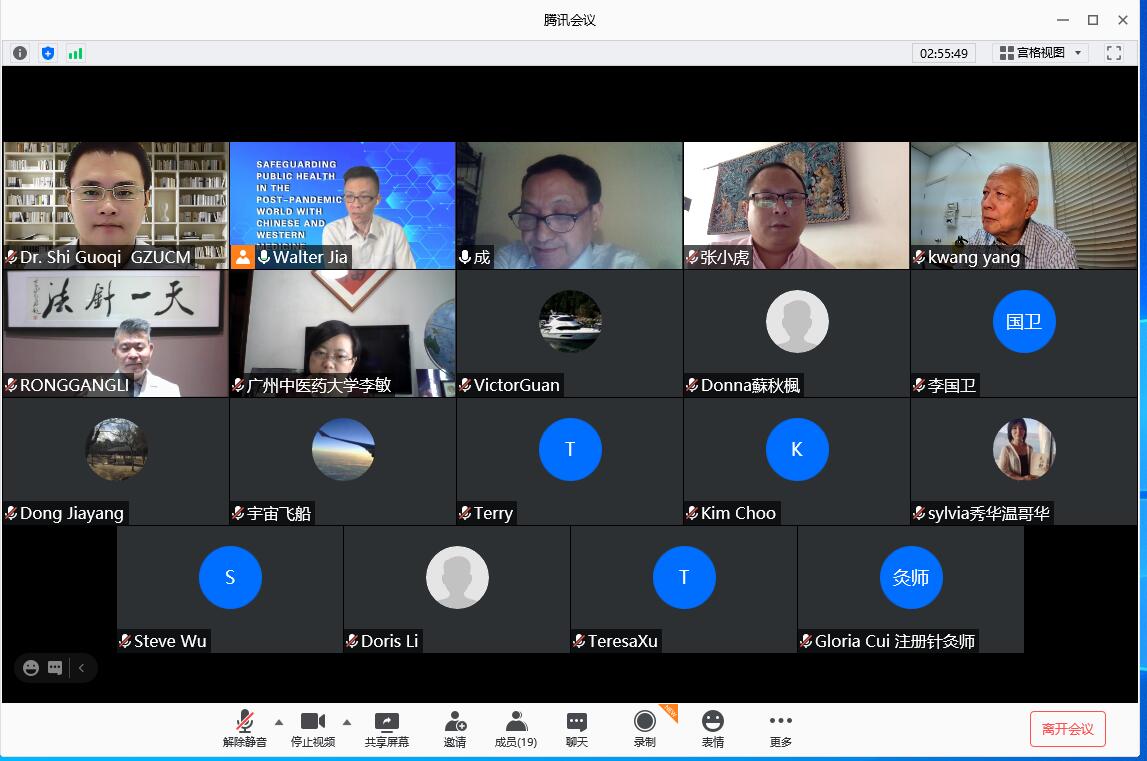Image resolution: width=1147 pixels, height=761 pixels.
Task: Expand the audio options arrow beside 解除静音
Action: pyautogui.click(x=279, y=721)
